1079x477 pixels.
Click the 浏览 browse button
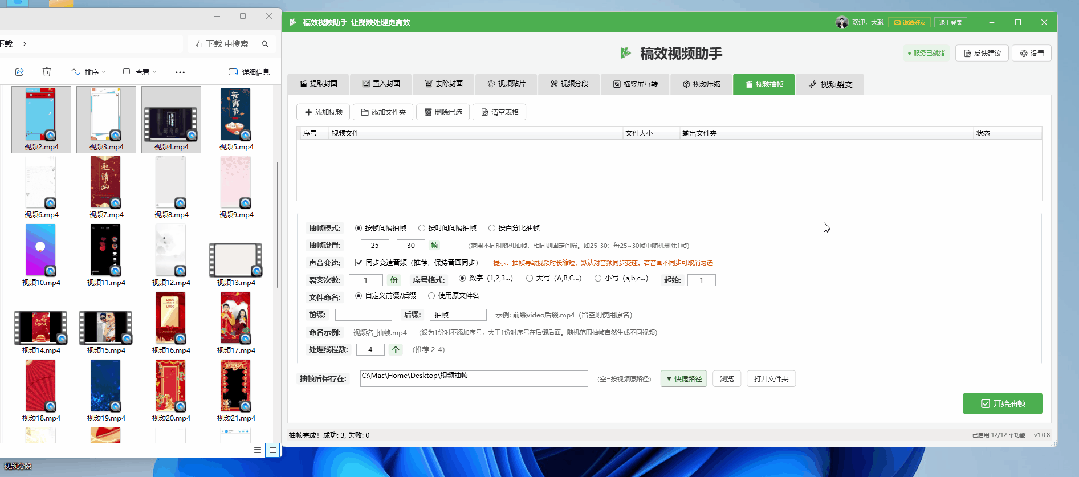point(729,379)
